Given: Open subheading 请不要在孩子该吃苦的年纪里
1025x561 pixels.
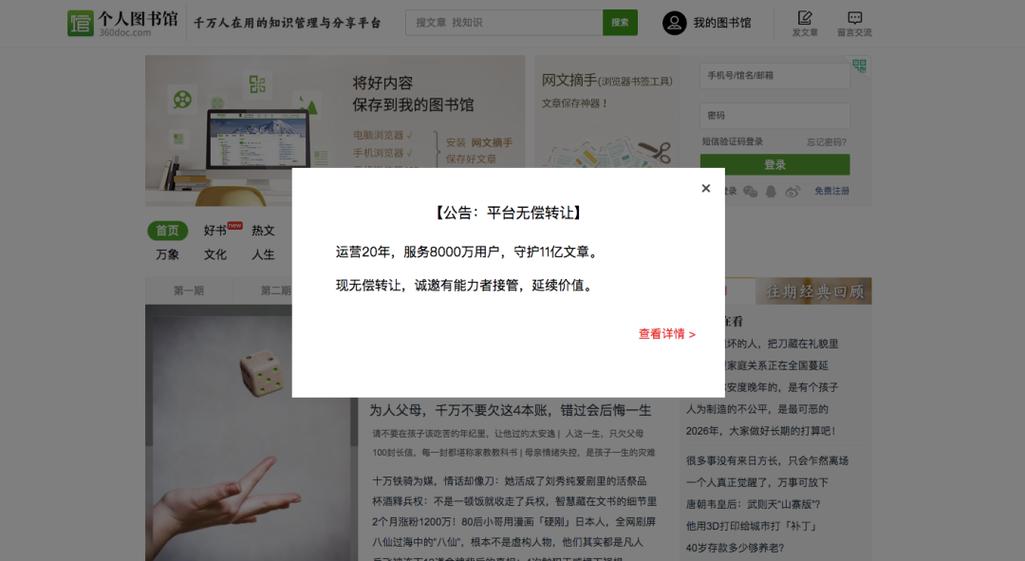Looking at the screenshot, I should [x=463, y=434].
